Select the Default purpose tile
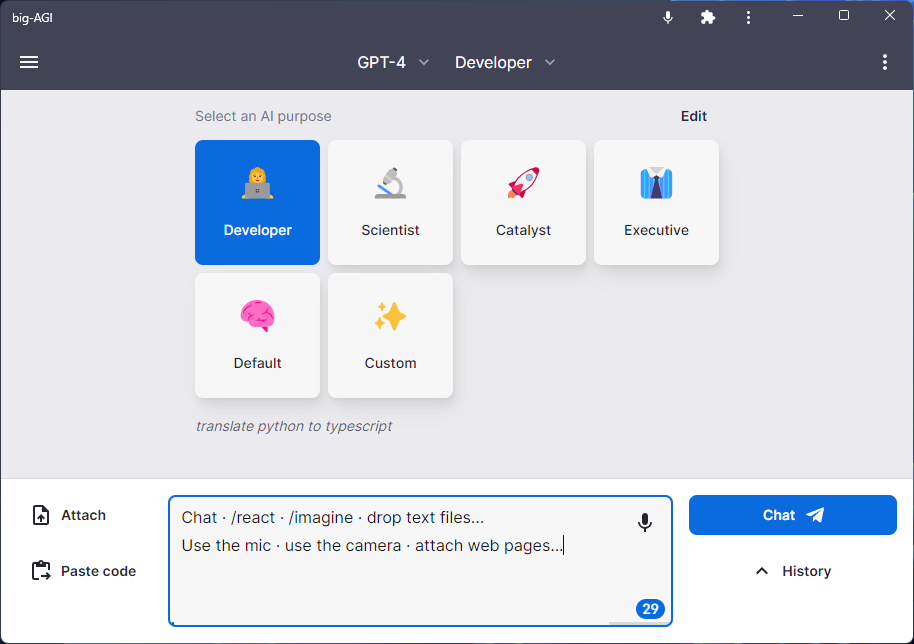This screenshot has height=644, width=914. pos(258,336)
